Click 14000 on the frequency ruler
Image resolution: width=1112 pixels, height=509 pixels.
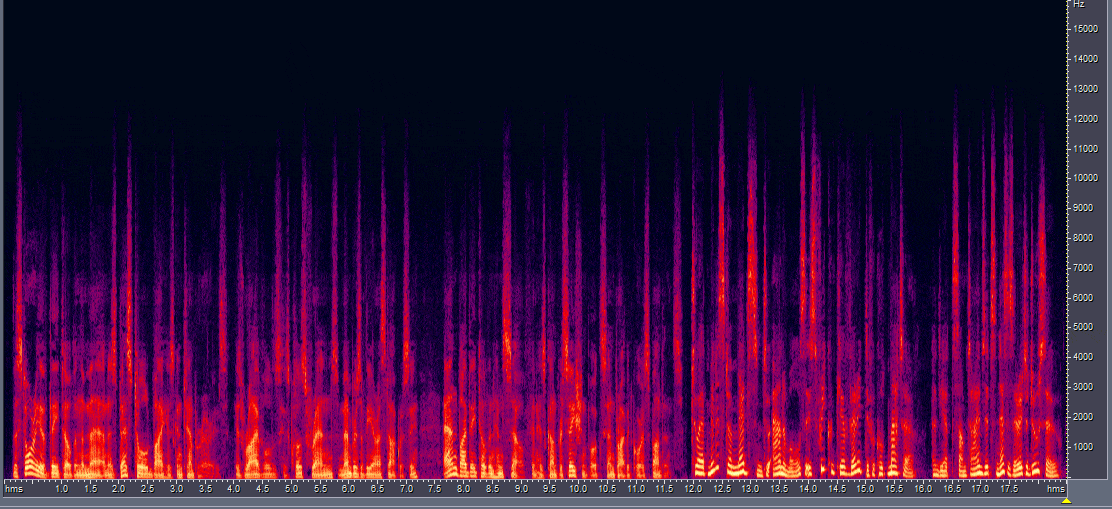click(x=1086, y=59)
